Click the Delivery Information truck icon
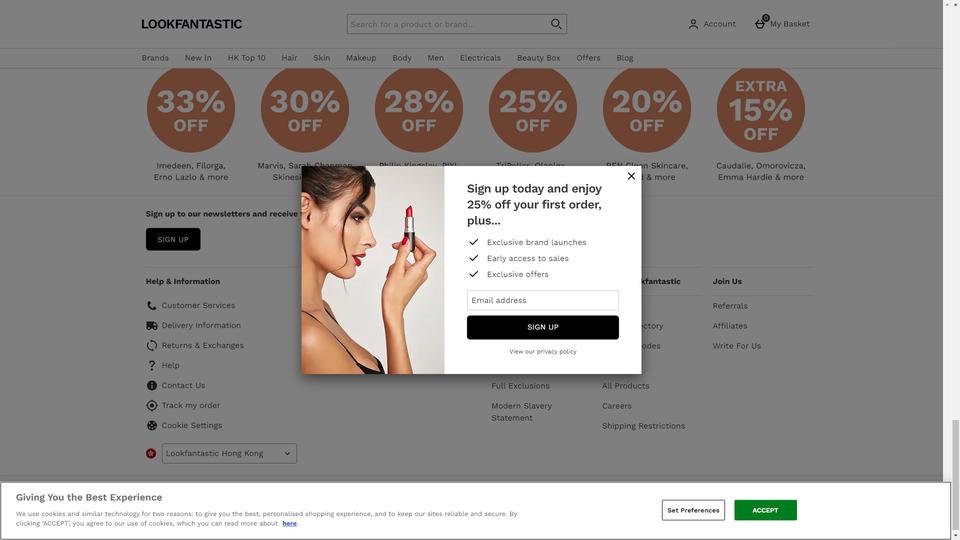 tap(151, 326)
